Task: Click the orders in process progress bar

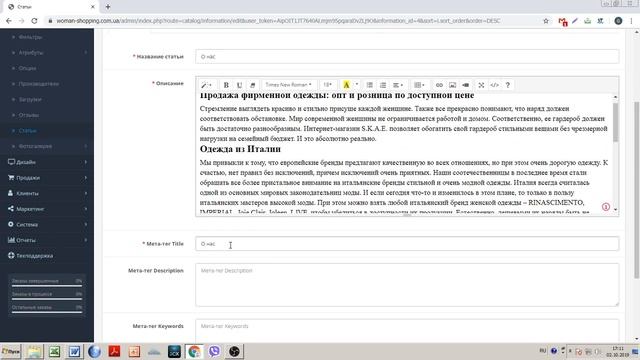Action: (47, 299)
